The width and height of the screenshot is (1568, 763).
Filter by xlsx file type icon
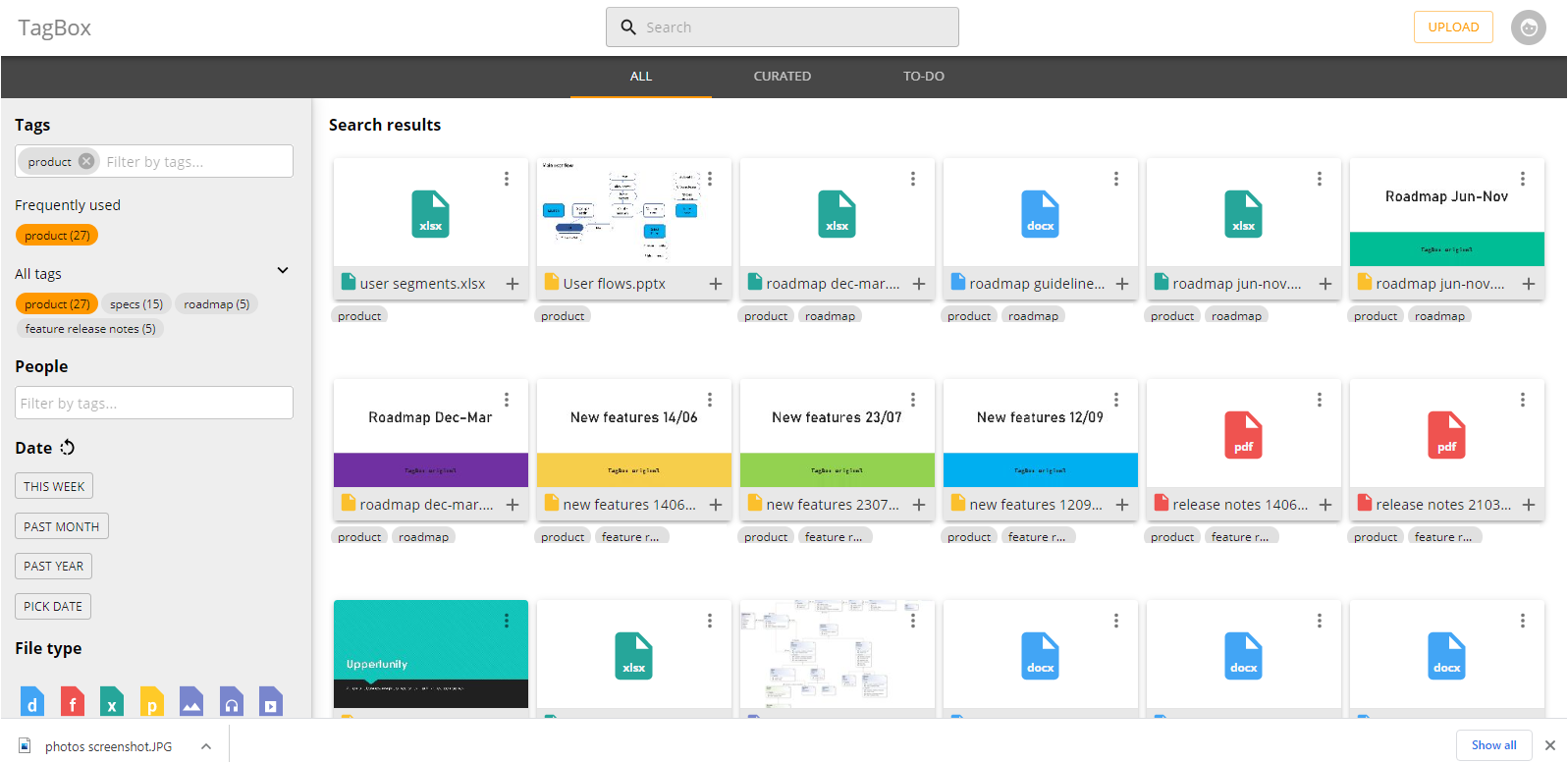(x=112, y=701)
